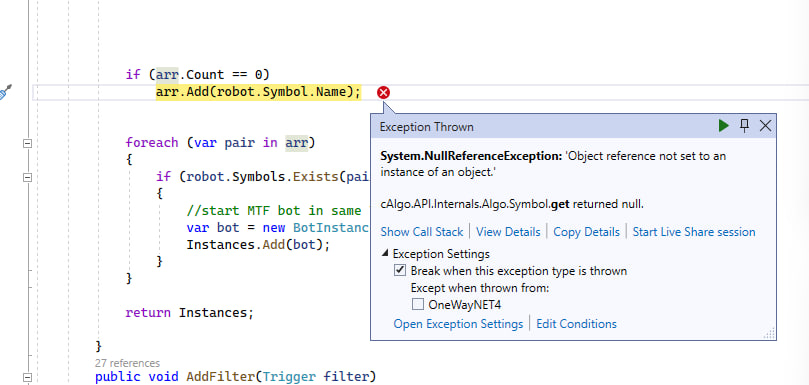Collapse the AddFilter method outline
The width and height of the screenshot is (809, 385).
pos(27,378)
